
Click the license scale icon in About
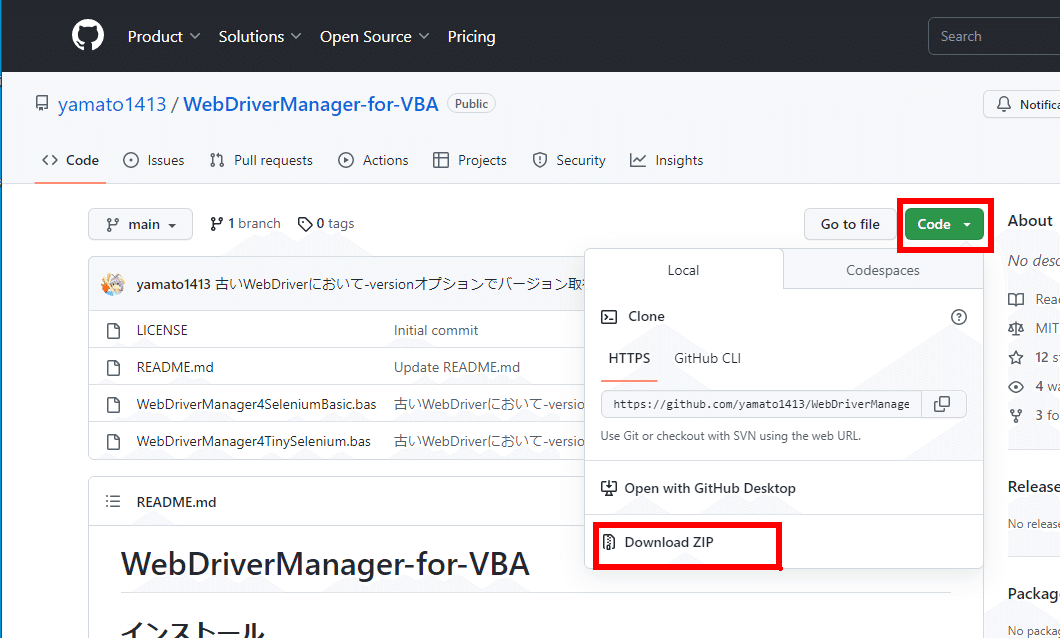point(1016,328)
